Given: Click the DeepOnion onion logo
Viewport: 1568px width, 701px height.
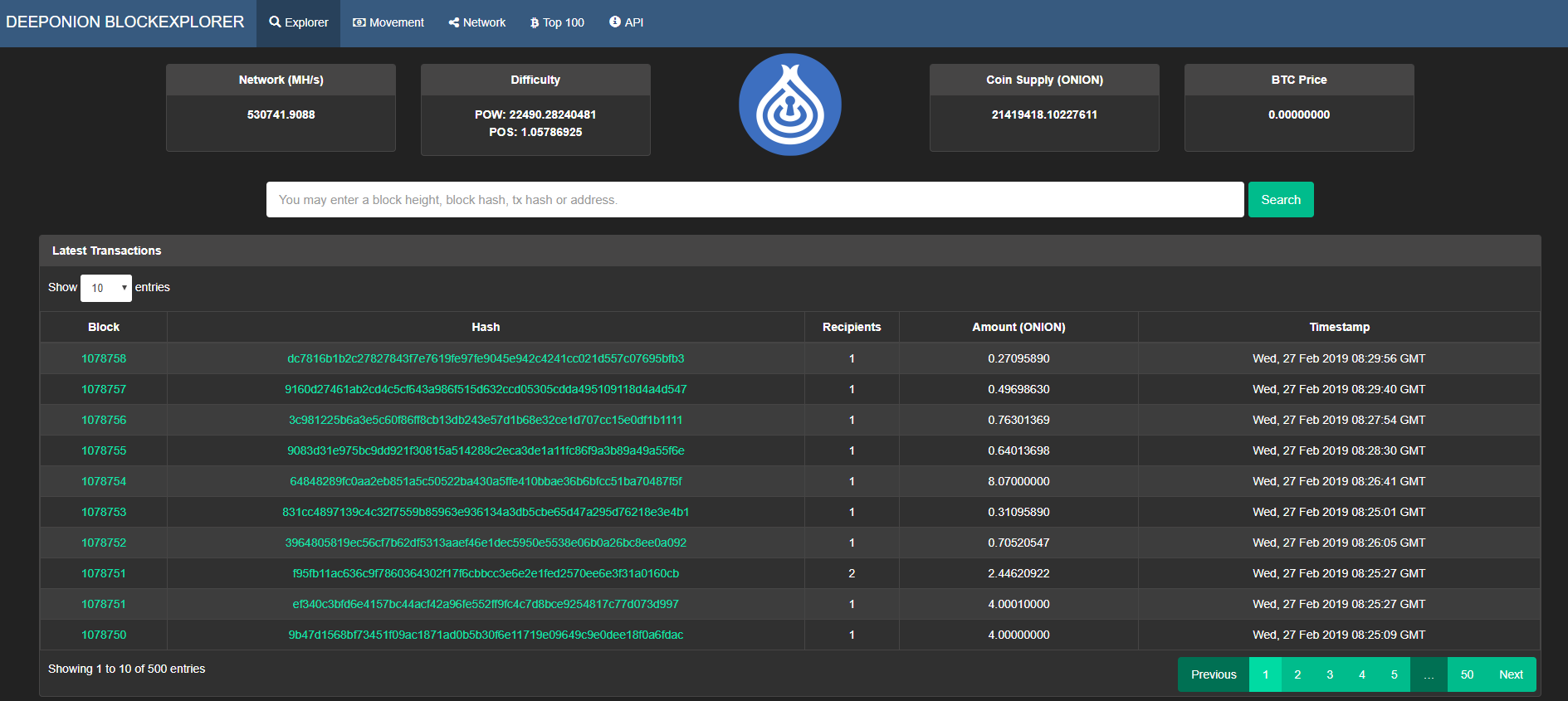Looking at the screenshot, I should point(790,105).
